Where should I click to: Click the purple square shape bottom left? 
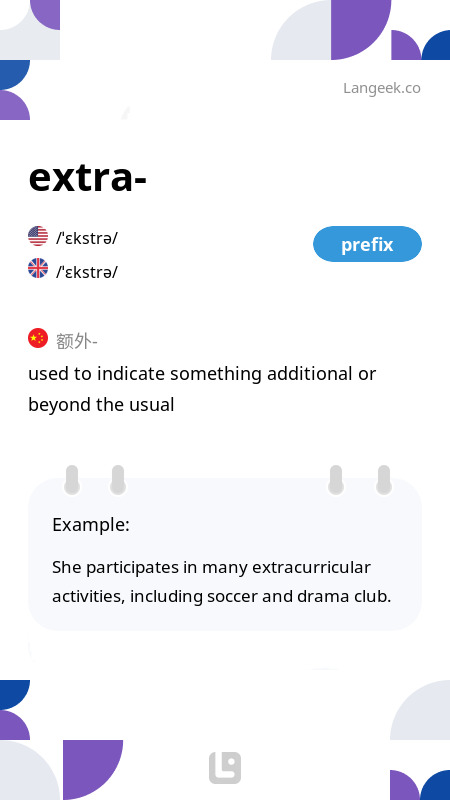point(93,770)
